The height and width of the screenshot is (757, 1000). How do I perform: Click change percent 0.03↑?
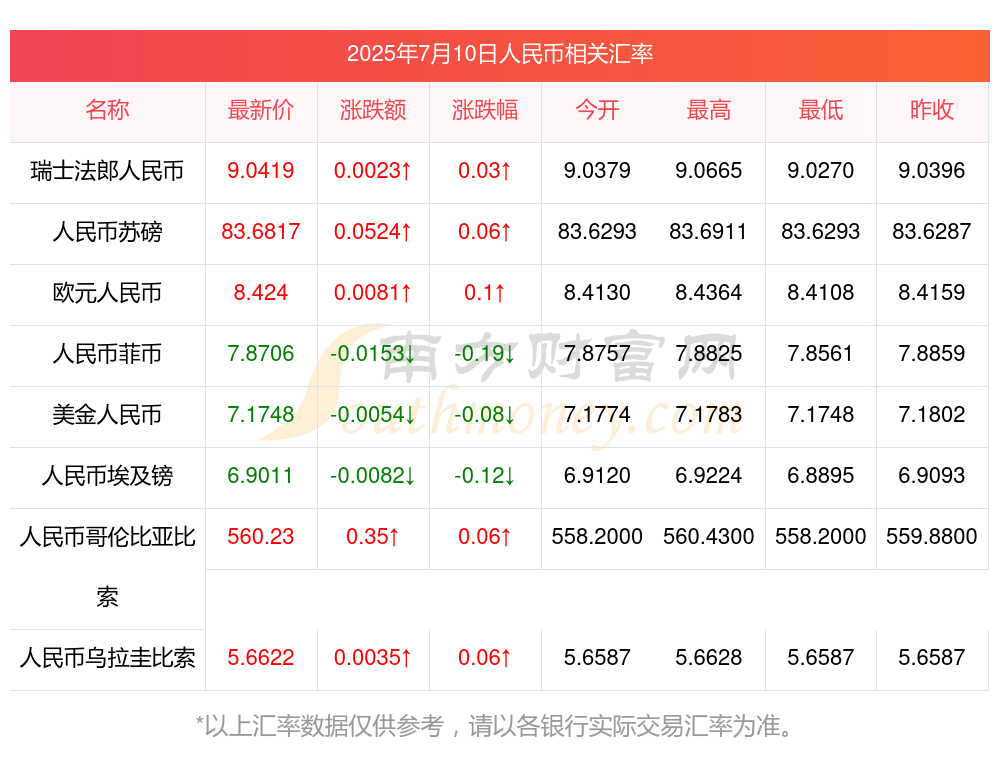tap(485, 171)
